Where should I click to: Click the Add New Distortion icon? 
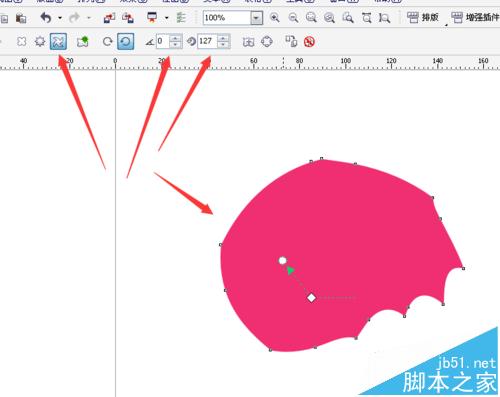coord(82,42)
